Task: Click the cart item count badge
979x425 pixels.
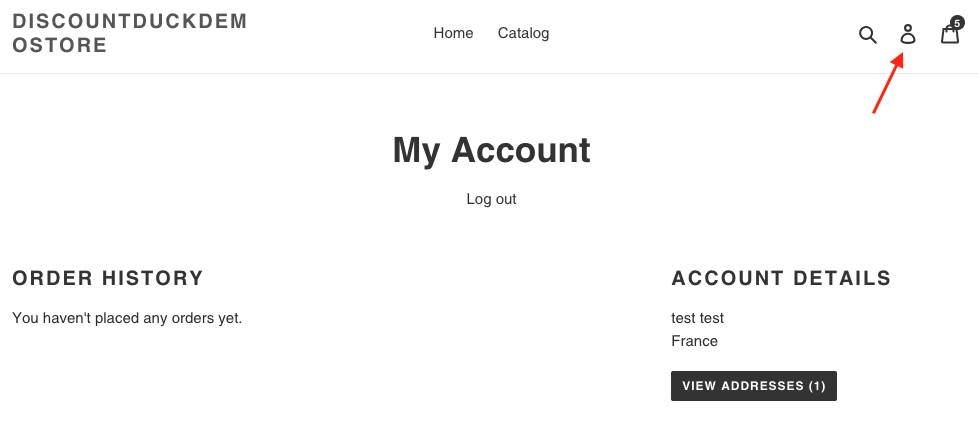Action: 957,22
